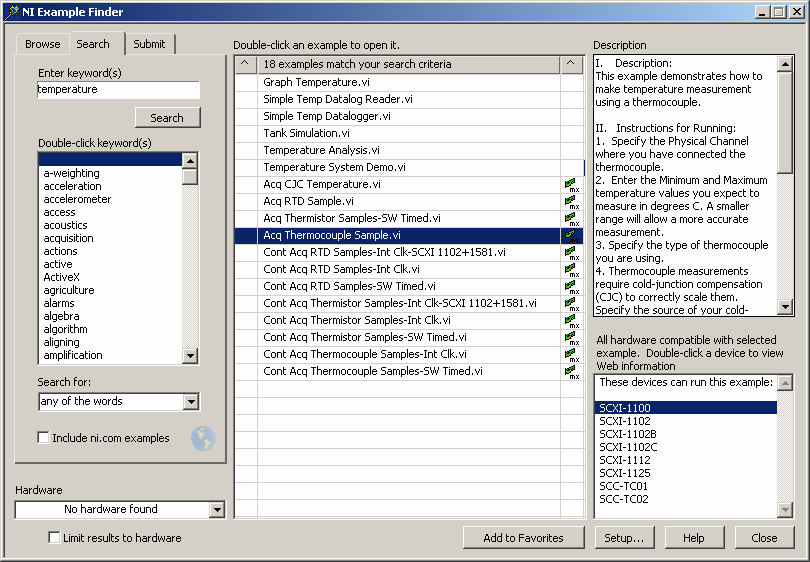Click DAQmx icon beside Cont Acq Thermistor Samples-Int Clk.vi
Screen dimensions: 810x562
point(572,321)
